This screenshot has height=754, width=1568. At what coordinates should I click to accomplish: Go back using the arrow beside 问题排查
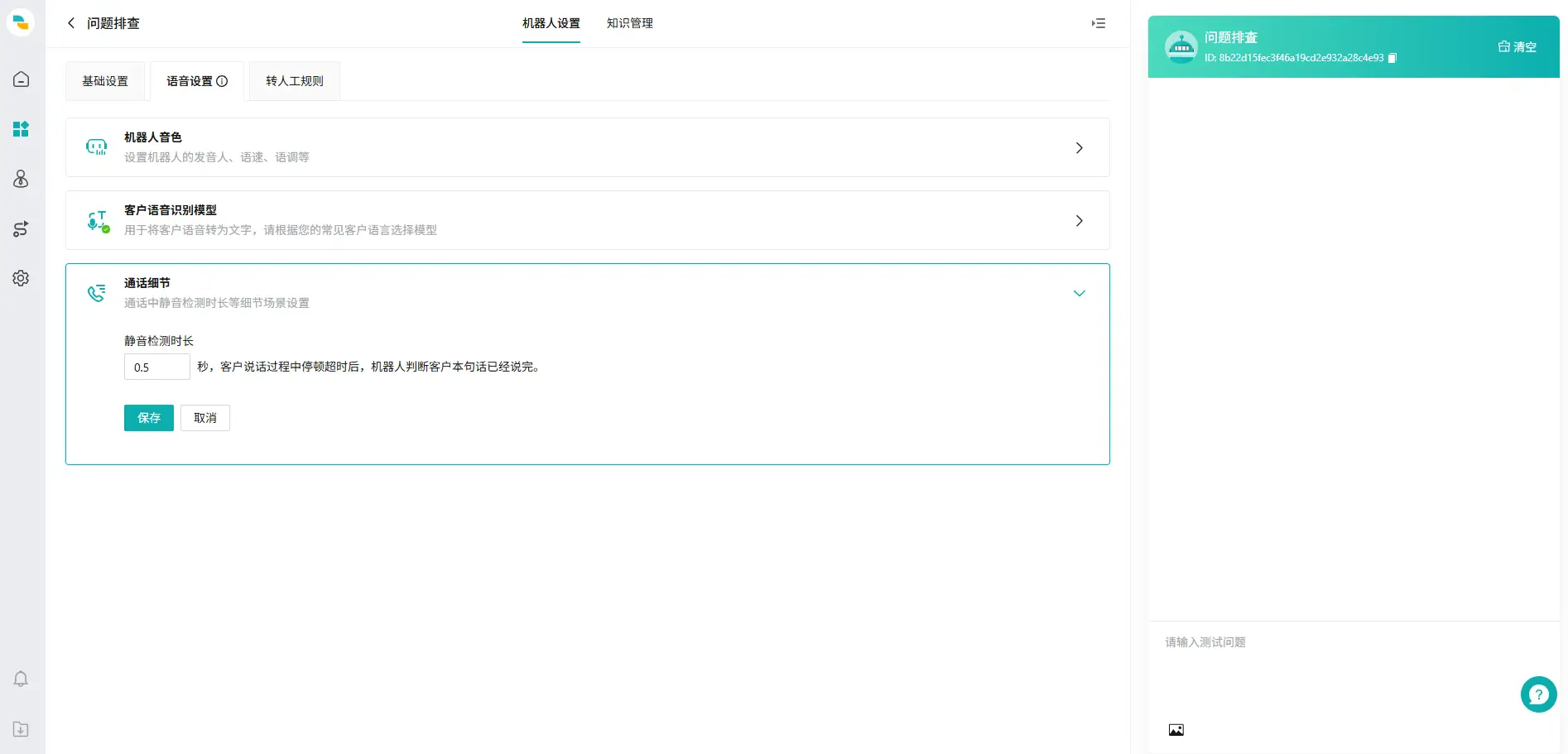click(x=71, y=23)
